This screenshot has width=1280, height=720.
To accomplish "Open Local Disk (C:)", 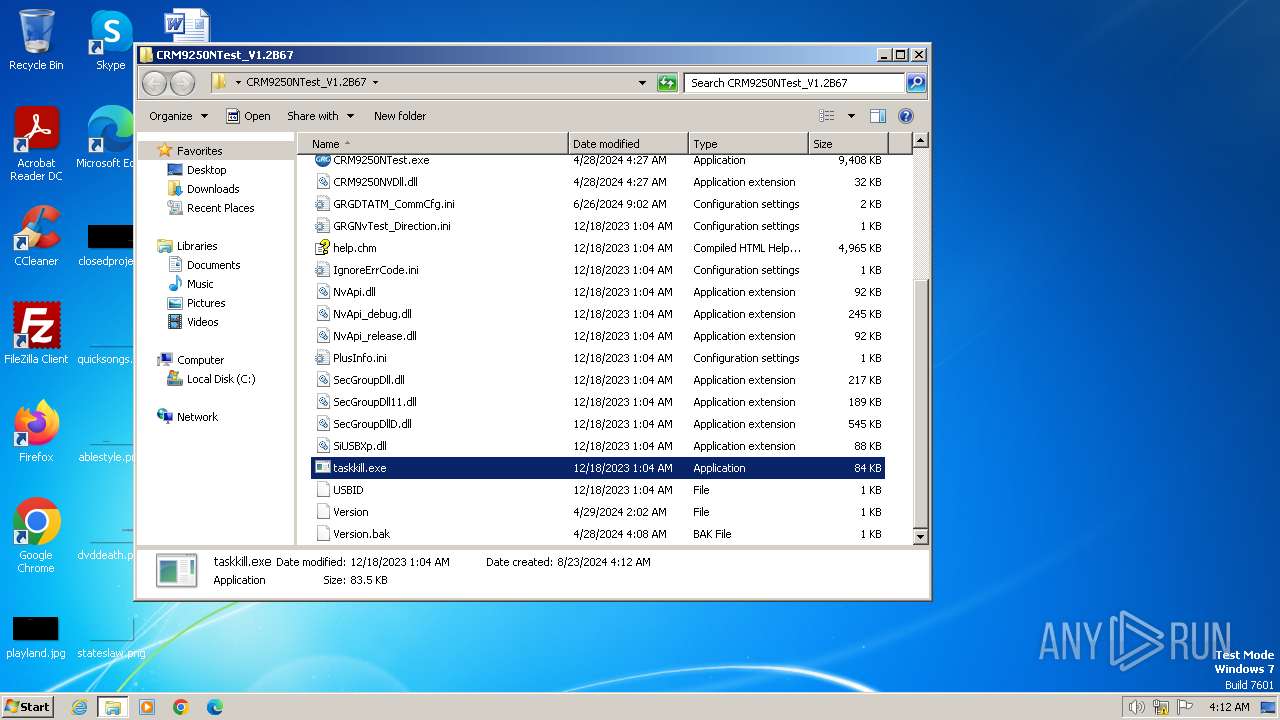I will [220, 379].
